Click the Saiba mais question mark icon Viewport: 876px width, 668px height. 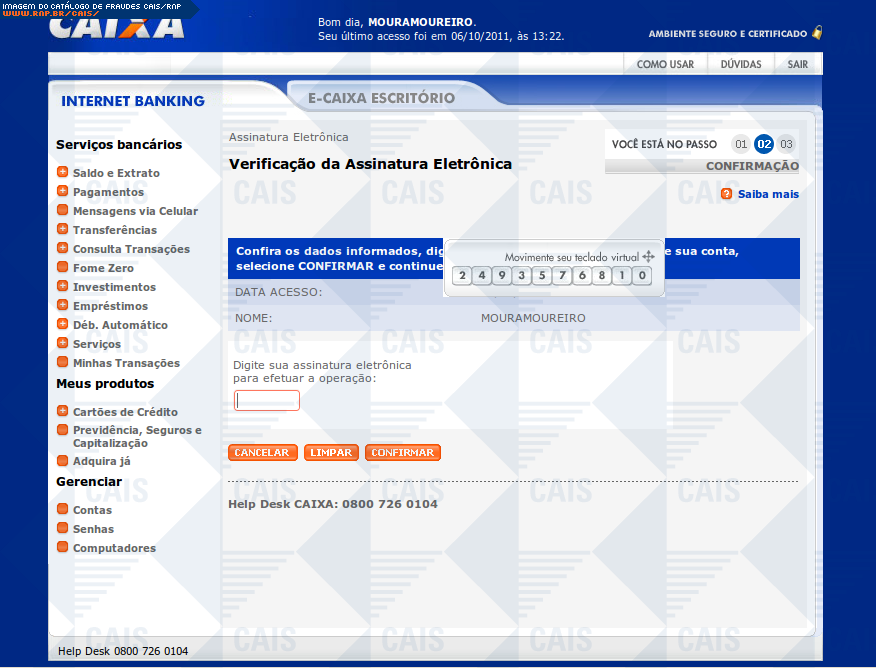[x=726, y=194]
